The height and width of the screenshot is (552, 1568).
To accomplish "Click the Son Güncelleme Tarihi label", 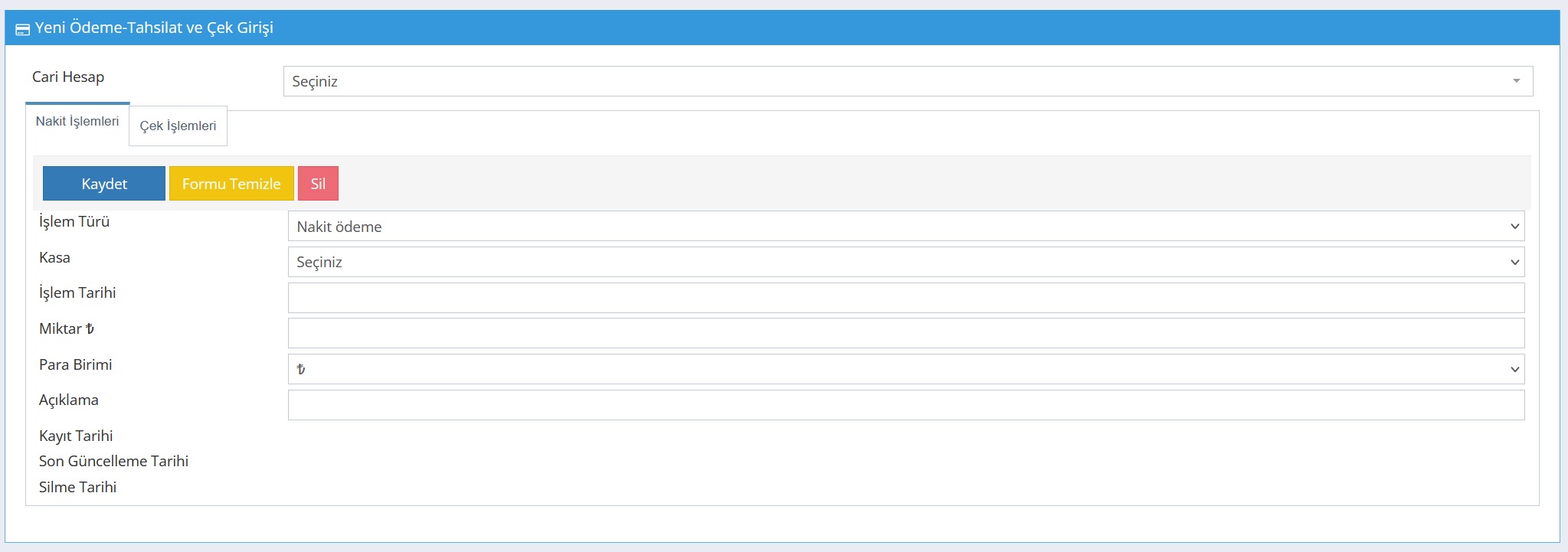I will [x=113, y=461].
